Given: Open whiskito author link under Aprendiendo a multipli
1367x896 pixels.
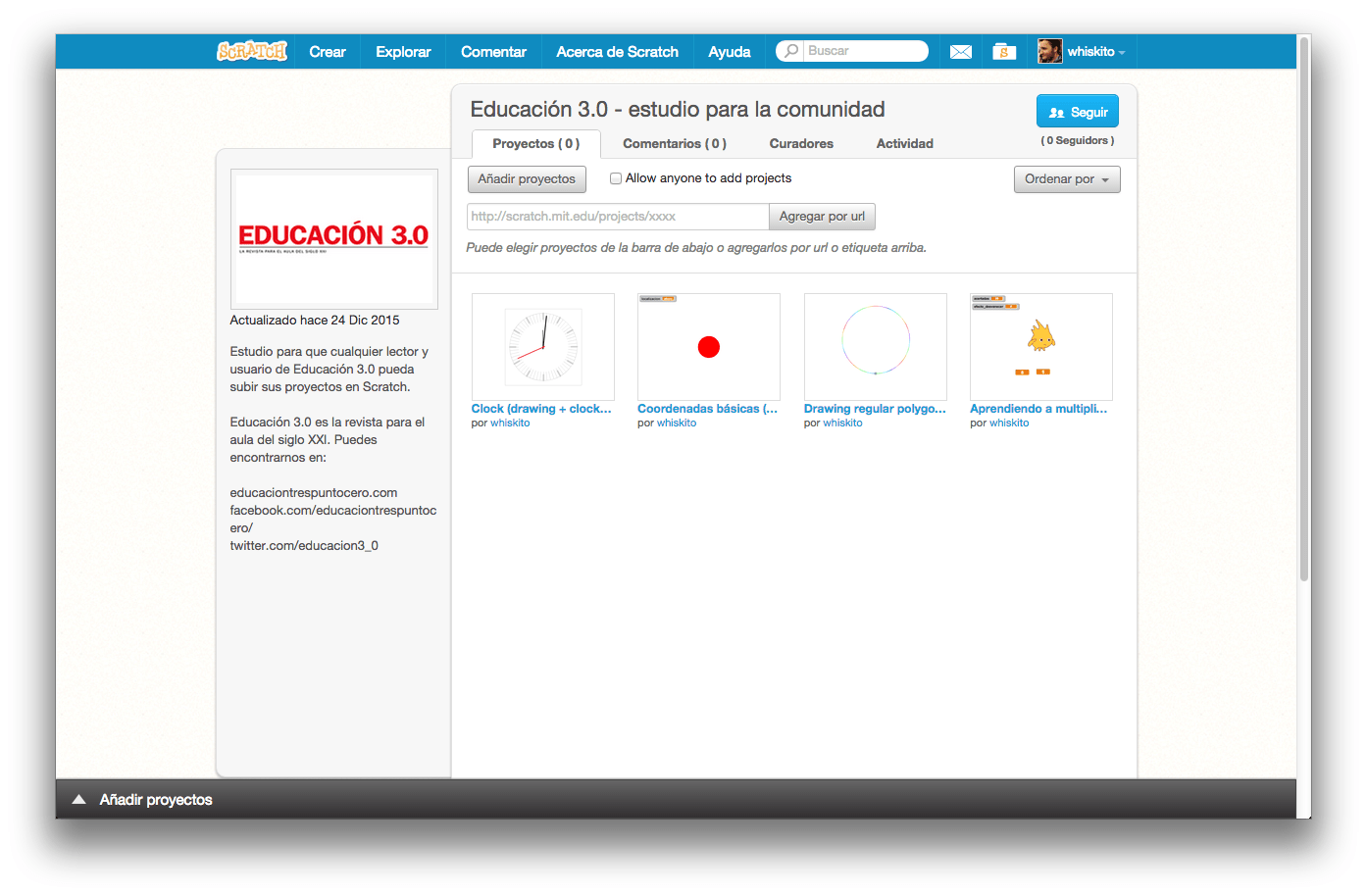Looking at the screenshot, I should pyautogui.click(x=1009, y=423).
